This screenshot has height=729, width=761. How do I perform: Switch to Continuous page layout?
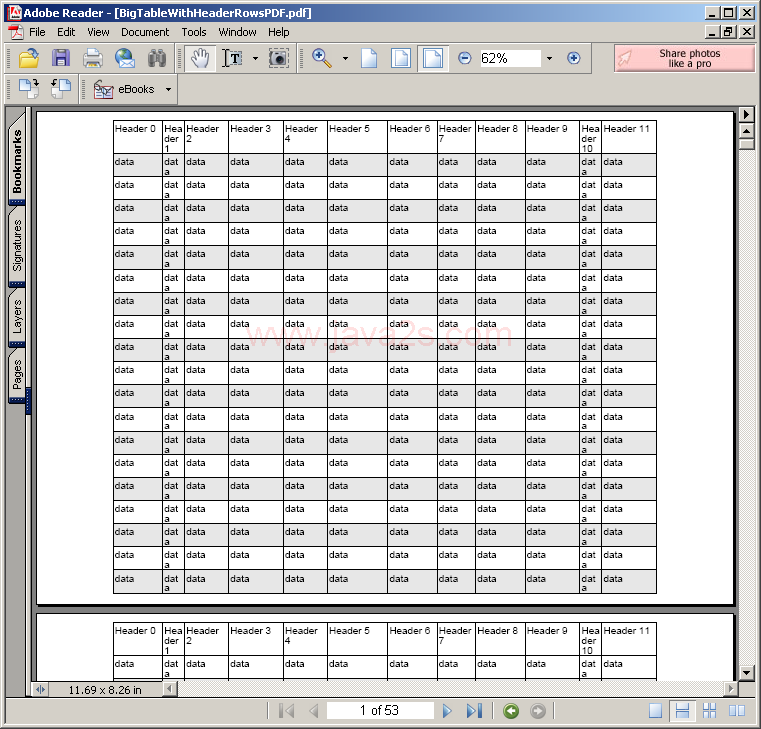coord(682,711)
